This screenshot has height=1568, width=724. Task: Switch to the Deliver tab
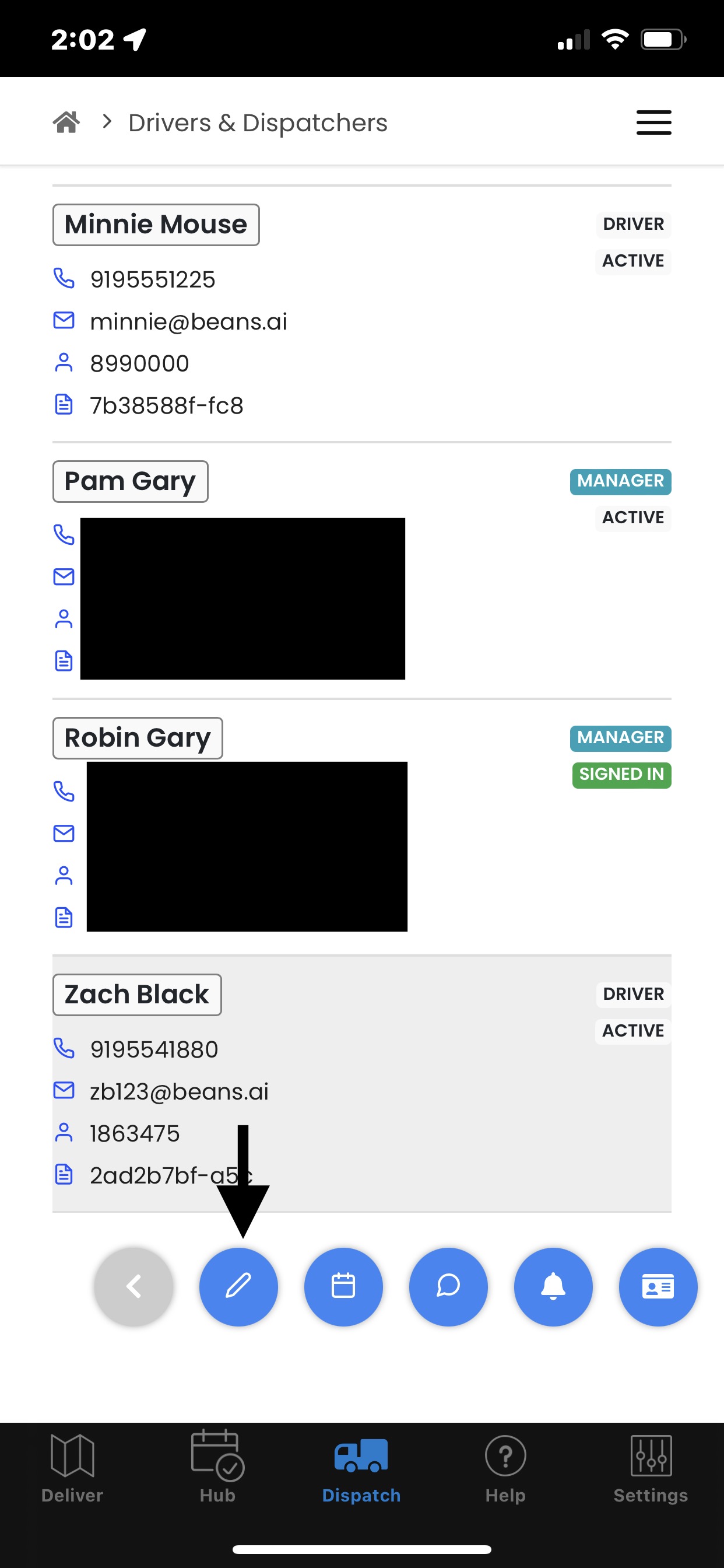click(72, 1468)
